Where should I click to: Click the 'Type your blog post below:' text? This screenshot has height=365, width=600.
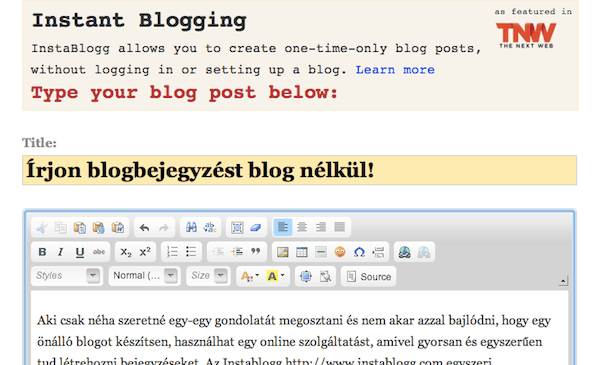point(184,92)
